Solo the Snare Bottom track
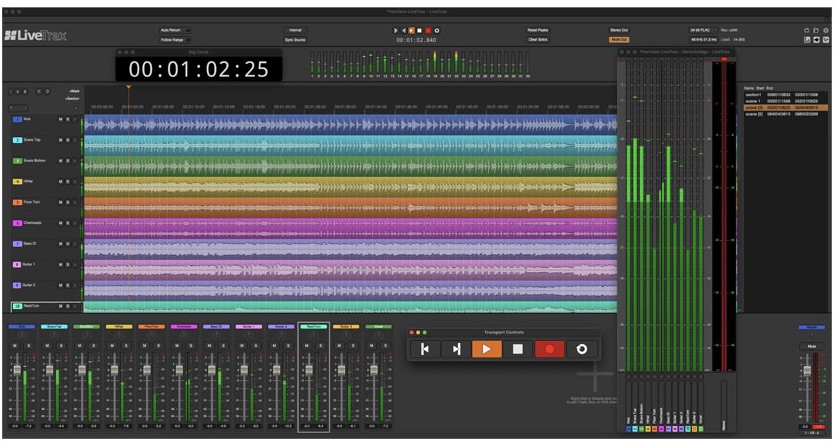The image size is (838, 445). pos(68,161)
